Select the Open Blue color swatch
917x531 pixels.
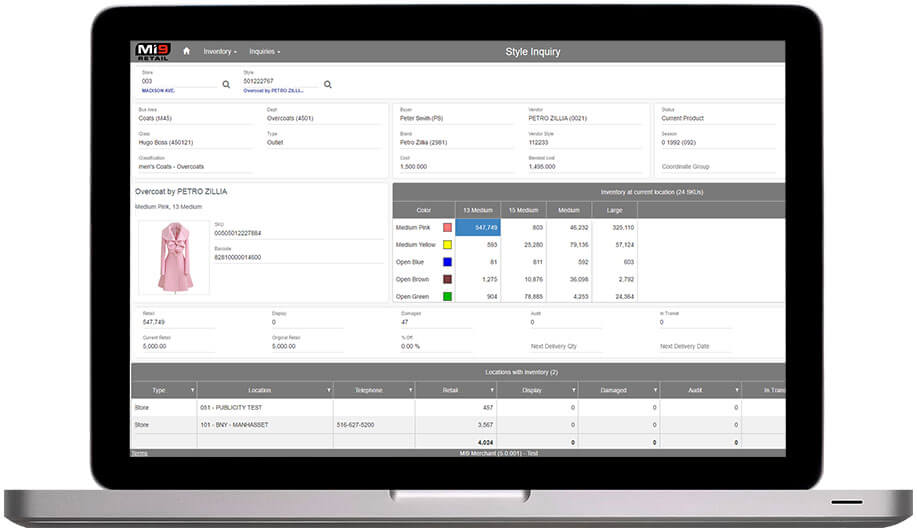(447, 262)
